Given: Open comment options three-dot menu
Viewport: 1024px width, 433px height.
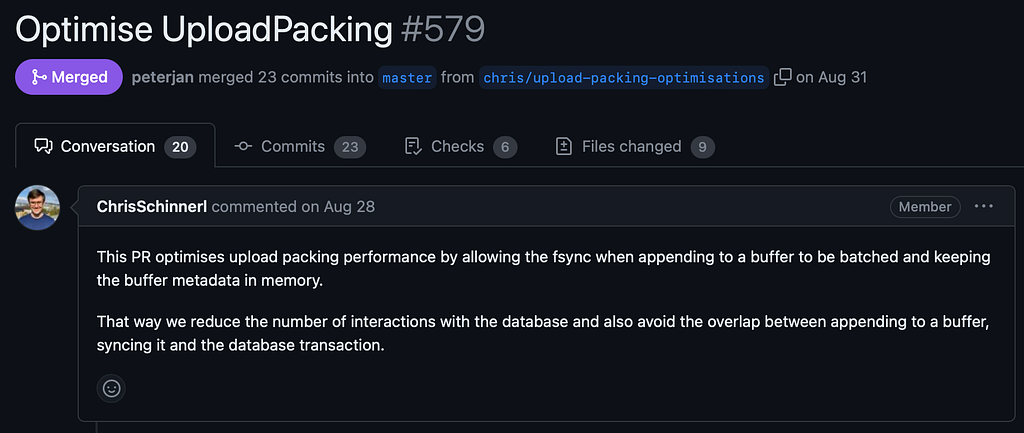Looking at the screenshot, I should pyautogui.click(x=984, y=206).
